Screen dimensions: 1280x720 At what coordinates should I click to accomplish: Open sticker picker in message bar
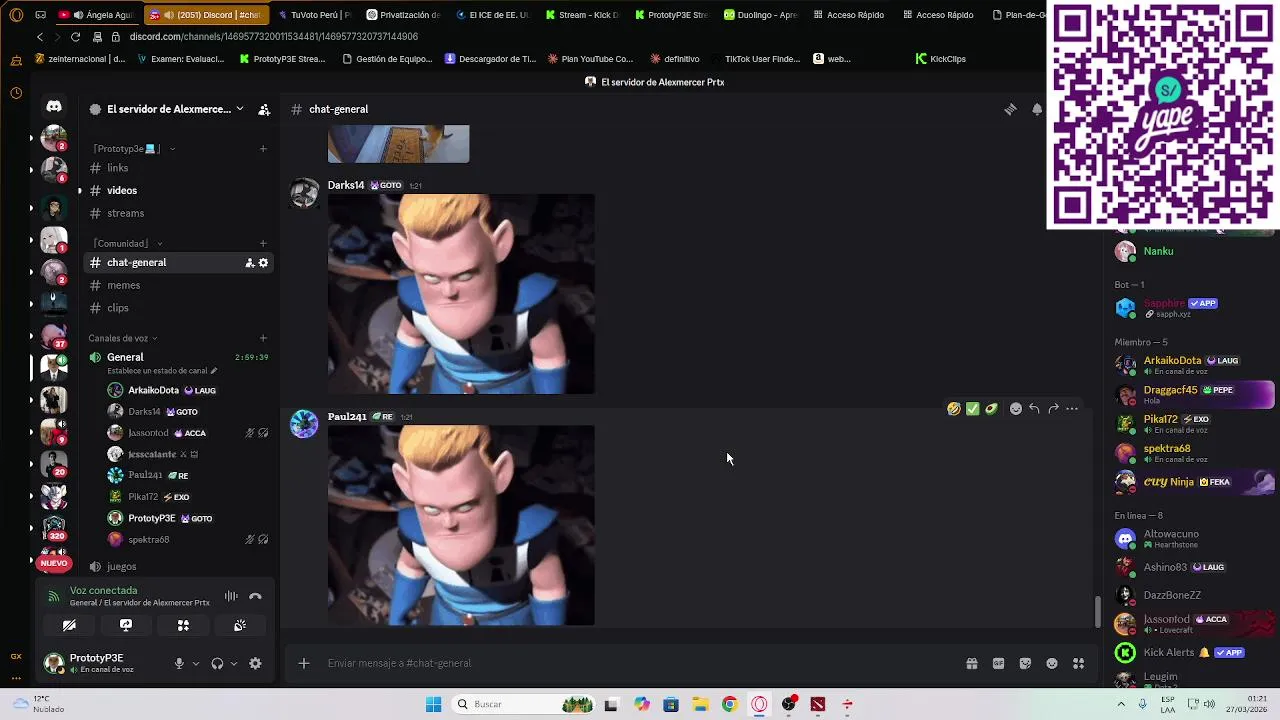coord(1025,663)
